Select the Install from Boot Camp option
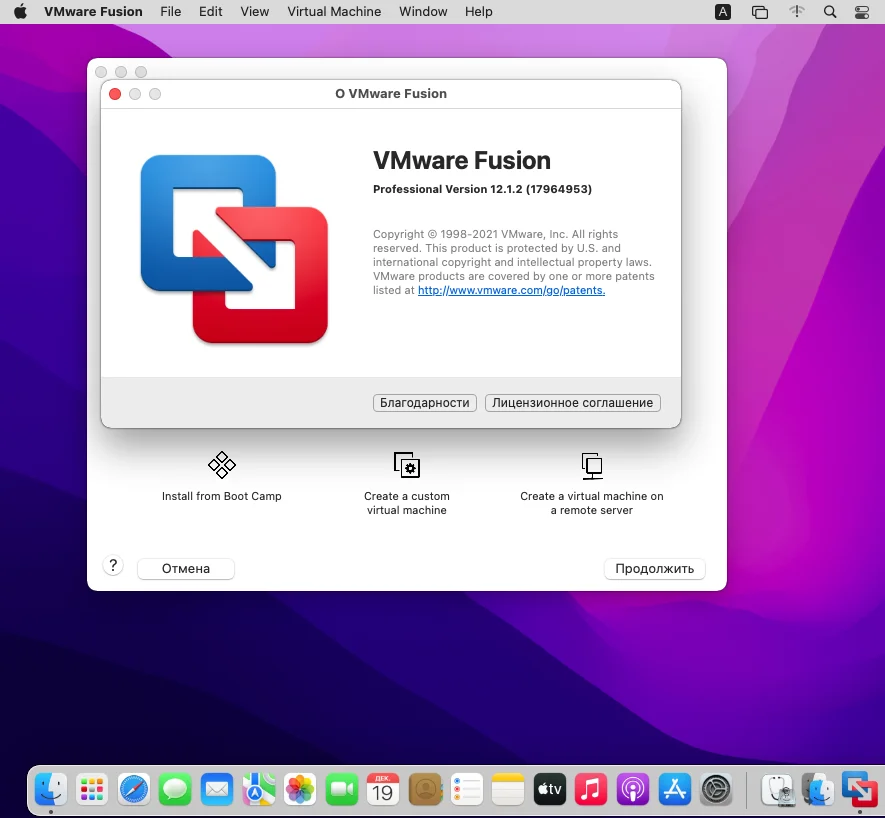The width and height of the screenshot is (885, 818). [221, 476]
